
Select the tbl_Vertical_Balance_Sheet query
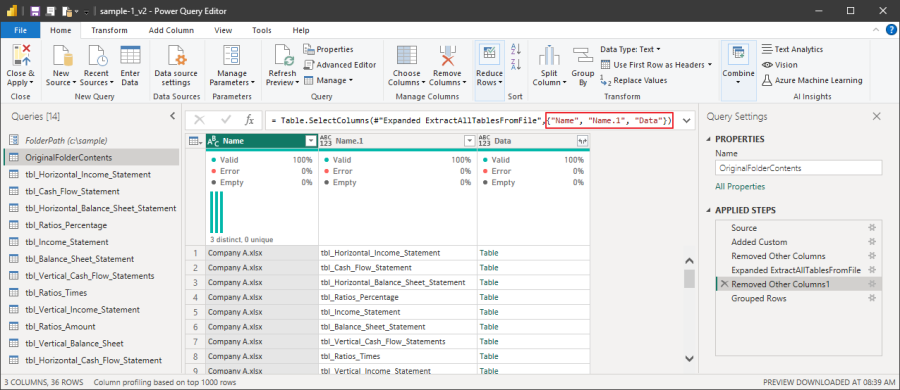[x=92, y=343]
